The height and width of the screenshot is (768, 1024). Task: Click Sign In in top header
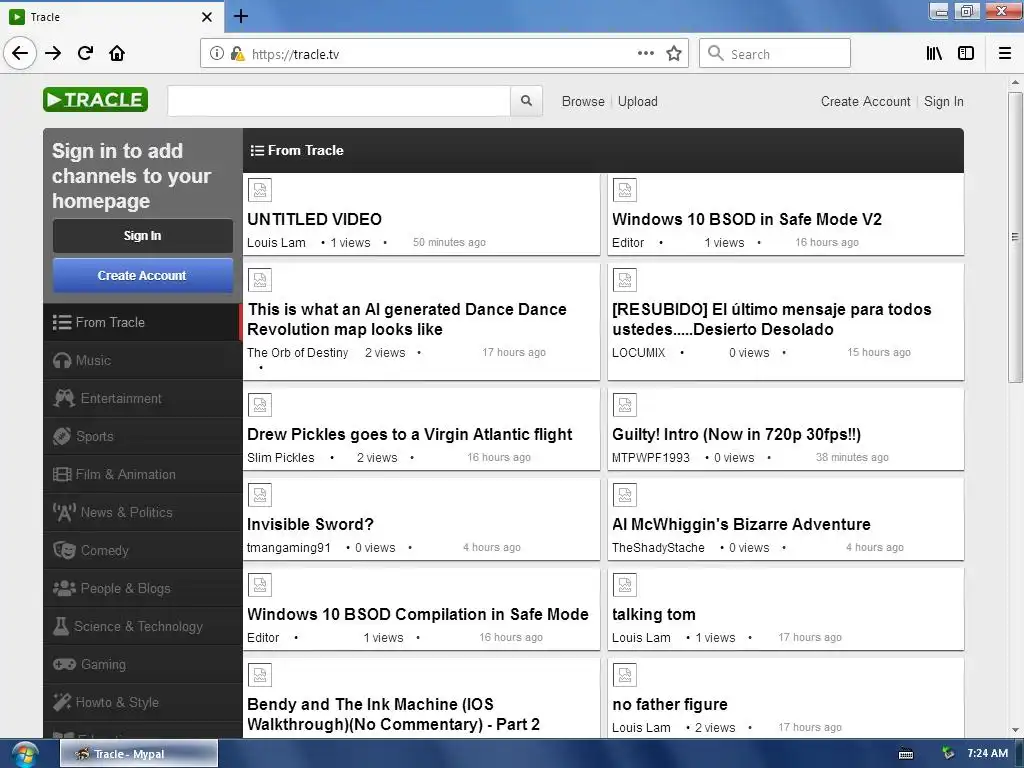944,101
